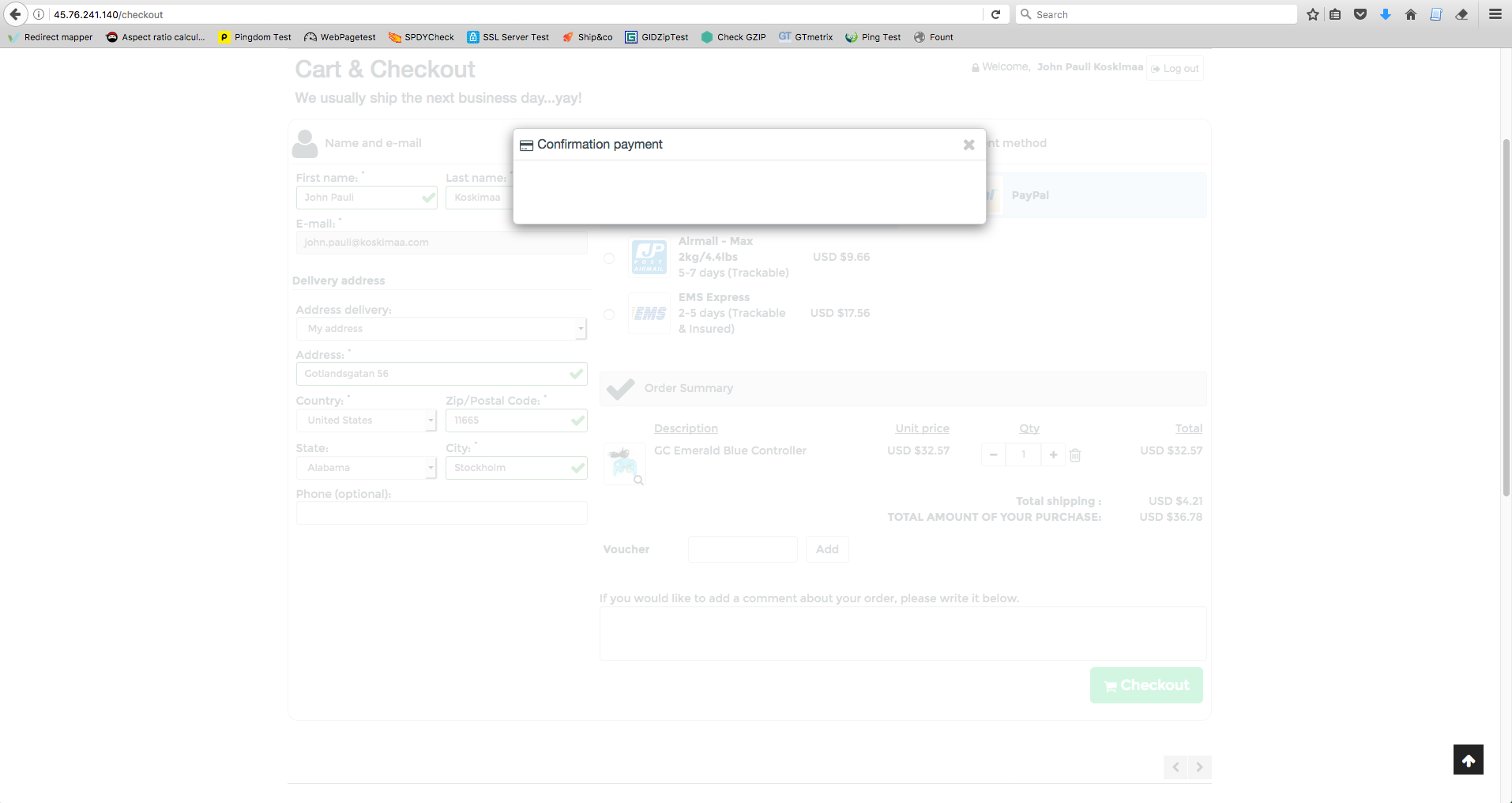Open the Pingdom Test bookmark entry
This screenshot has height=803, width=1512.
(254, 37)
